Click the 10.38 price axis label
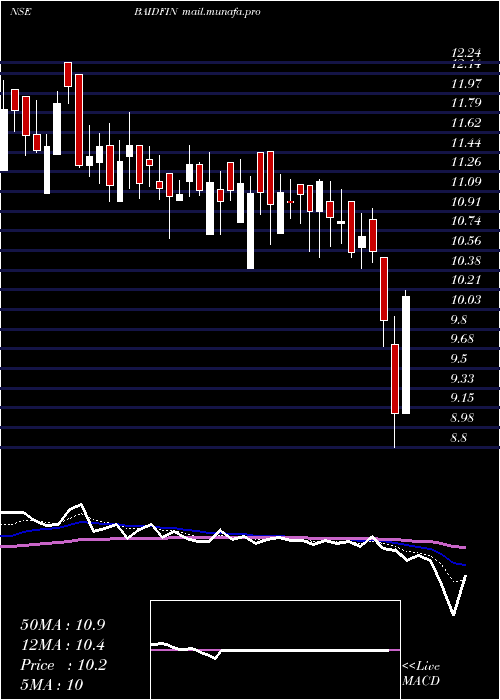The image size is (500, 700). [x=466, y=260]
